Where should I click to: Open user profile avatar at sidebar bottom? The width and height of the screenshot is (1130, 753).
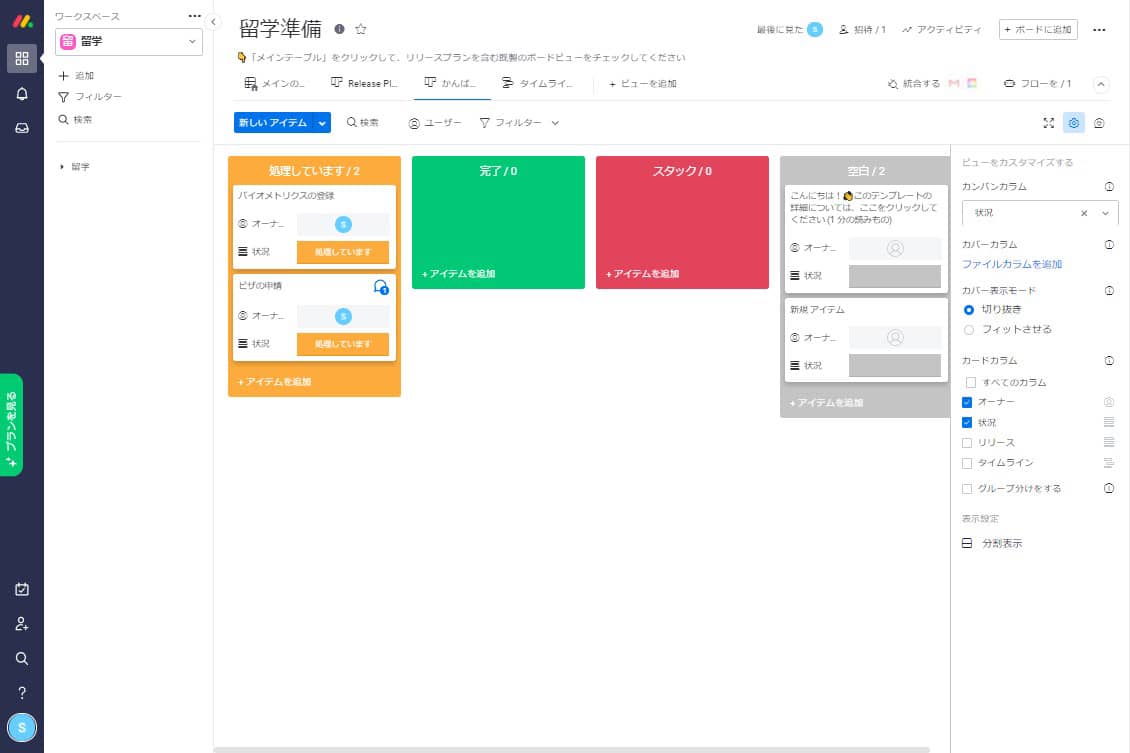(22, 728)
